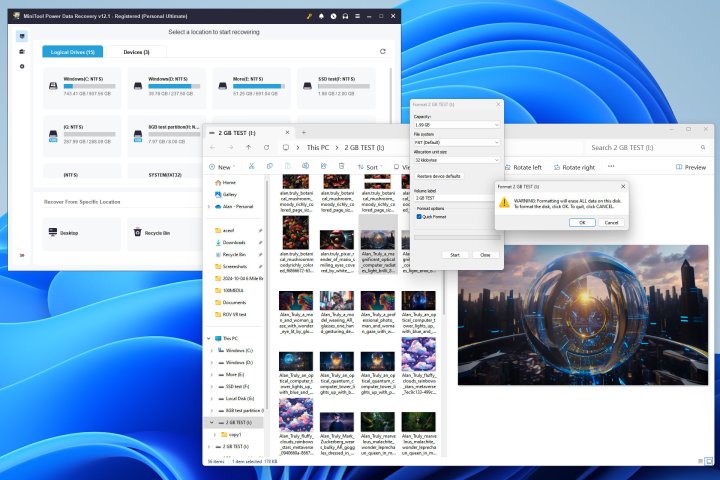
Task: Click Start in the Format dialog
Action: coord(455,255)
